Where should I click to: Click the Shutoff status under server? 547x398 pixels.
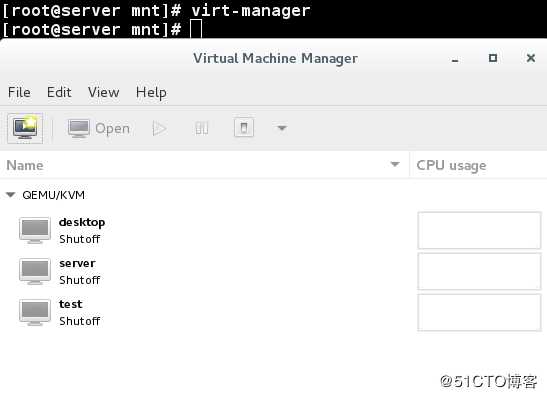coord(80,280)
